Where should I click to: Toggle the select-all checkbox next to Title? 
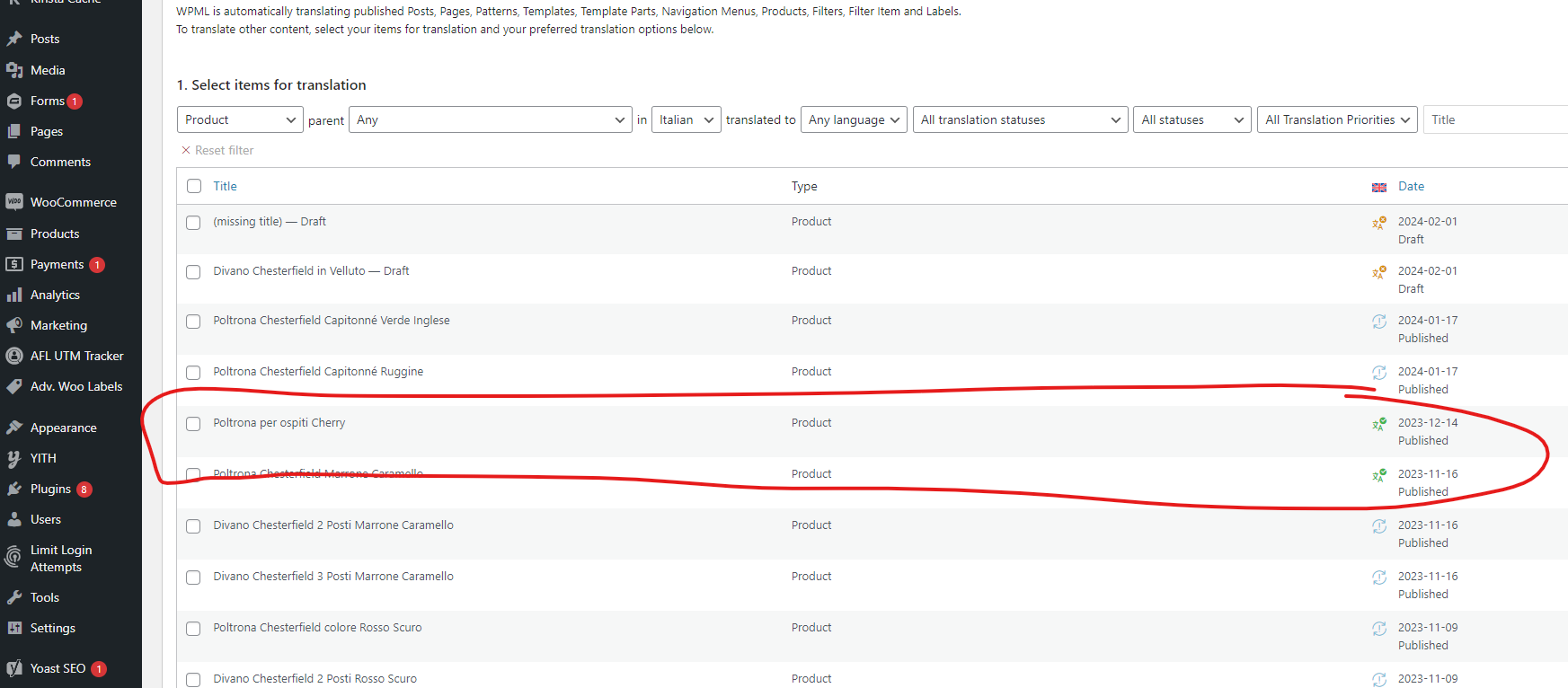click(194, 186)
